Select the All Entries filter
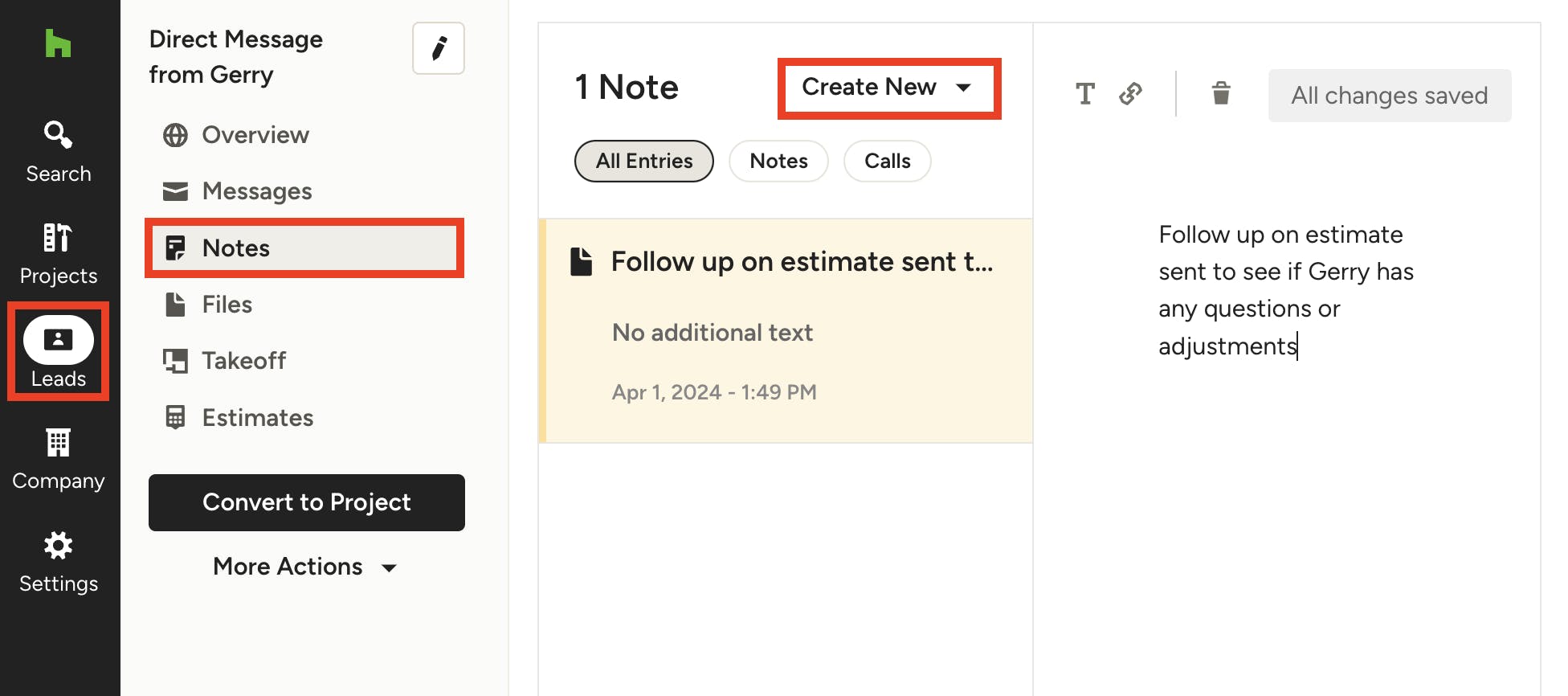This screenshot has height=696, width=1568. (x=643, y=161)
